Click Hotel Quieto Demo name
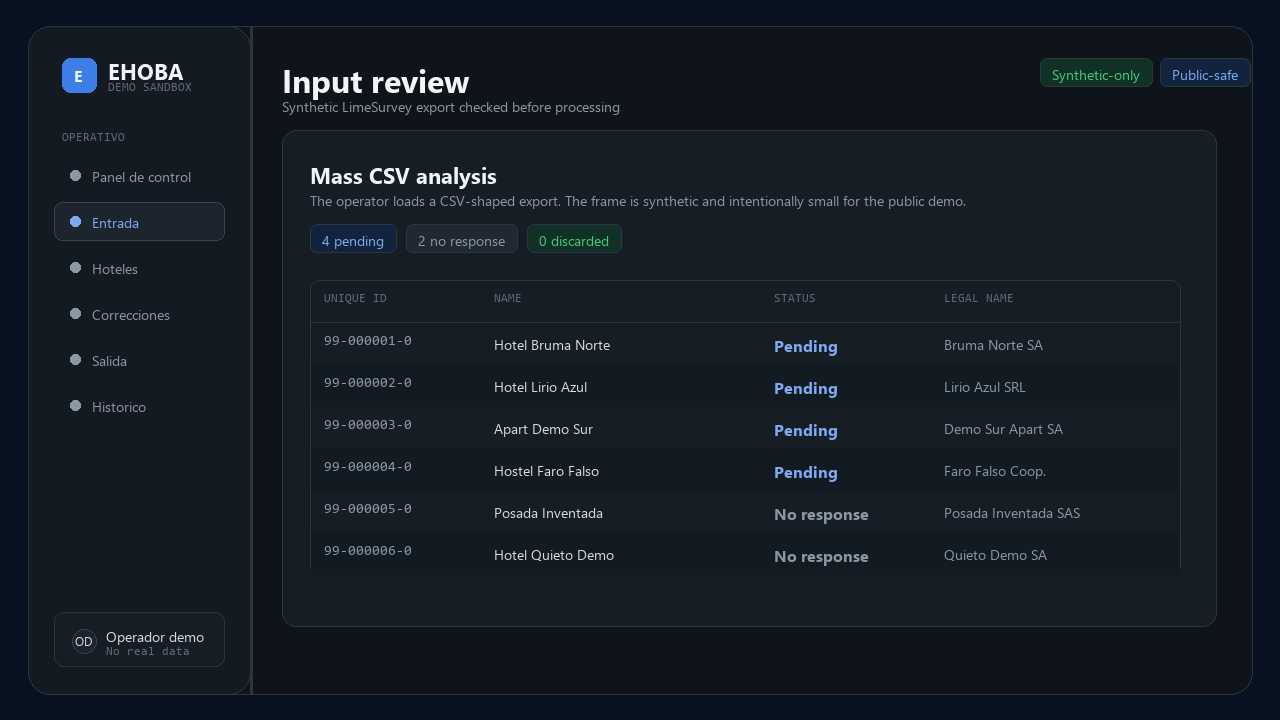 tap(554, 555)
